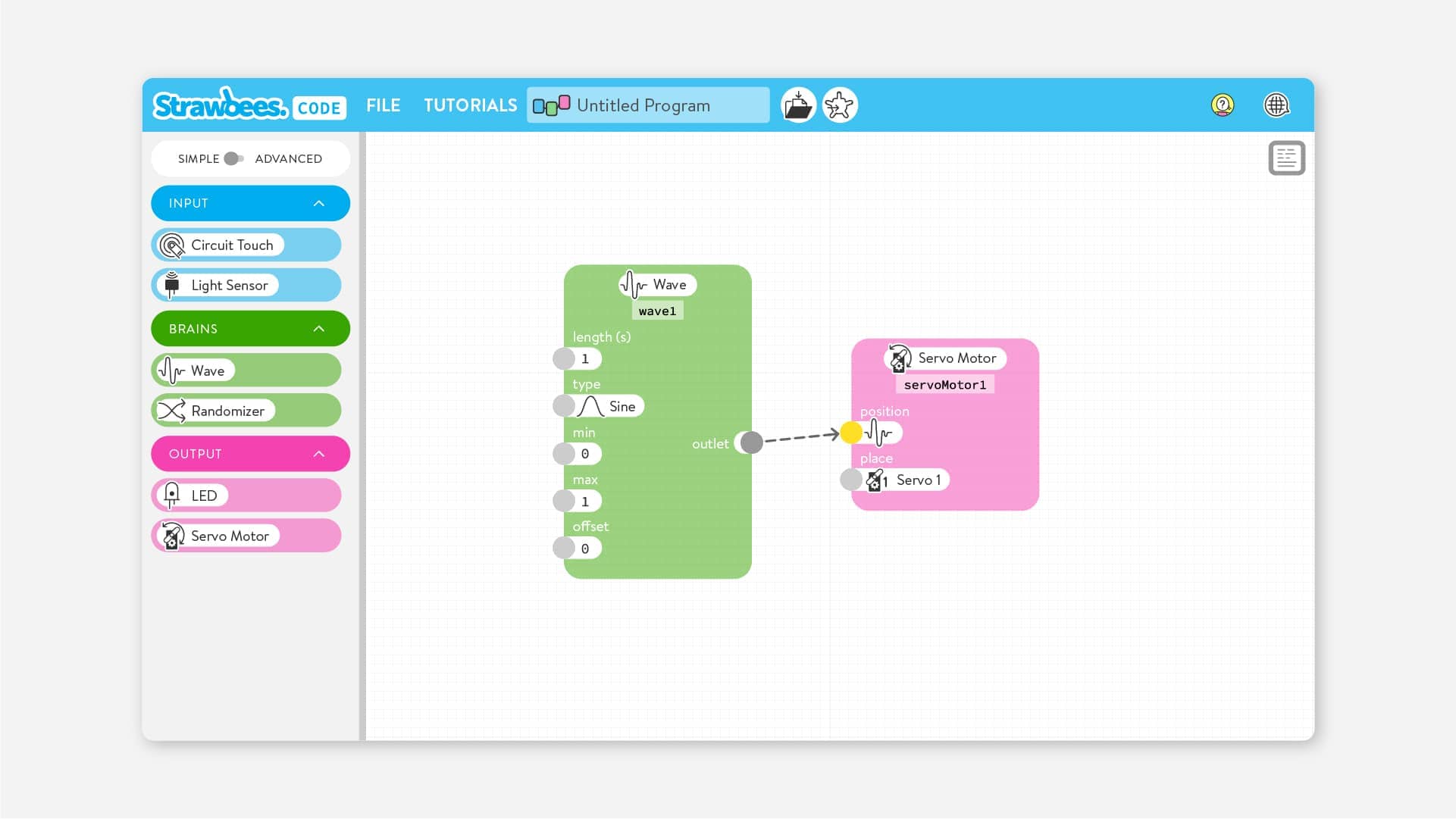
Task: Click the gray outlet connector on Wave
Action: pos(751,442)
